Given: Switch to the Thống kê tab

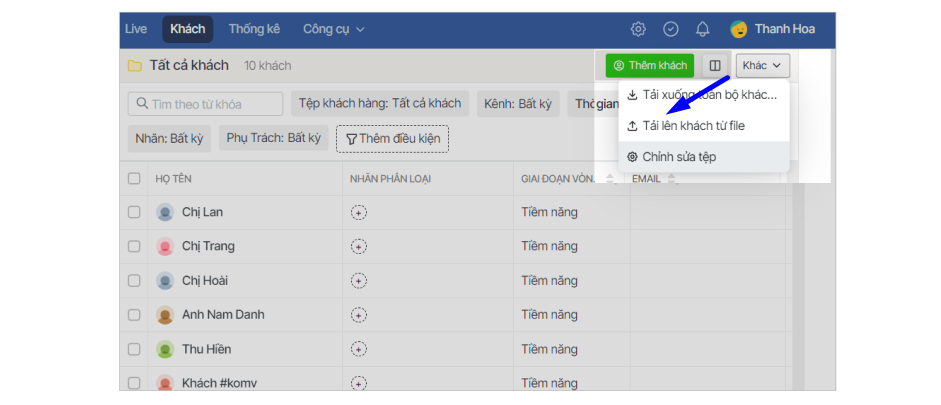Looking at the screenshot, I should [x=254, y=29].
